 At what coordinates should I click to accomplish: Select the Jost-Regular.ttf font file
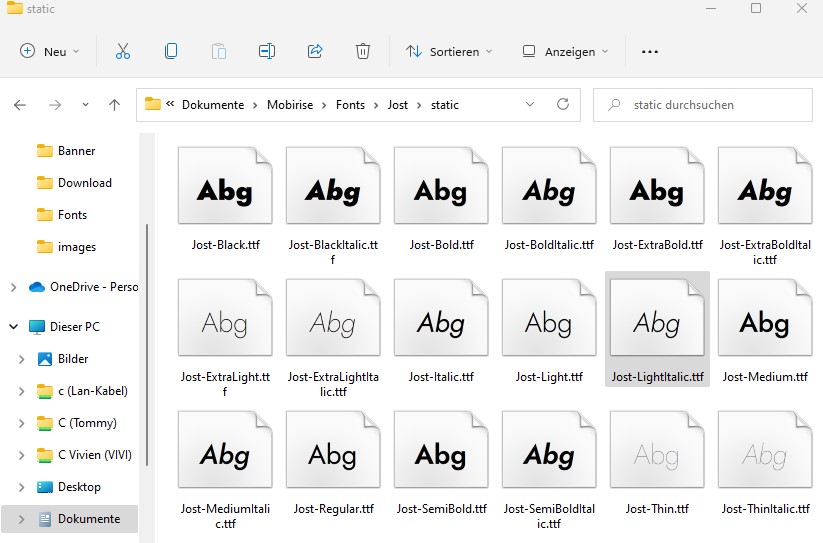tap(333, 464)
